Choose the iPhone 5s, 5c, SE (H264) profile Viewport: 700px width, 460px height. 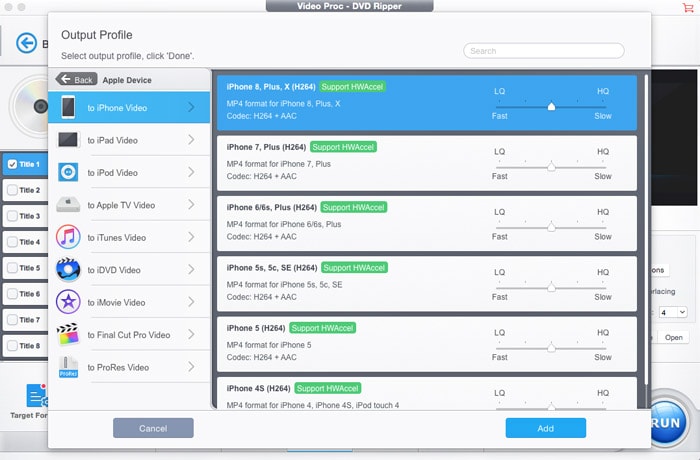427,284
